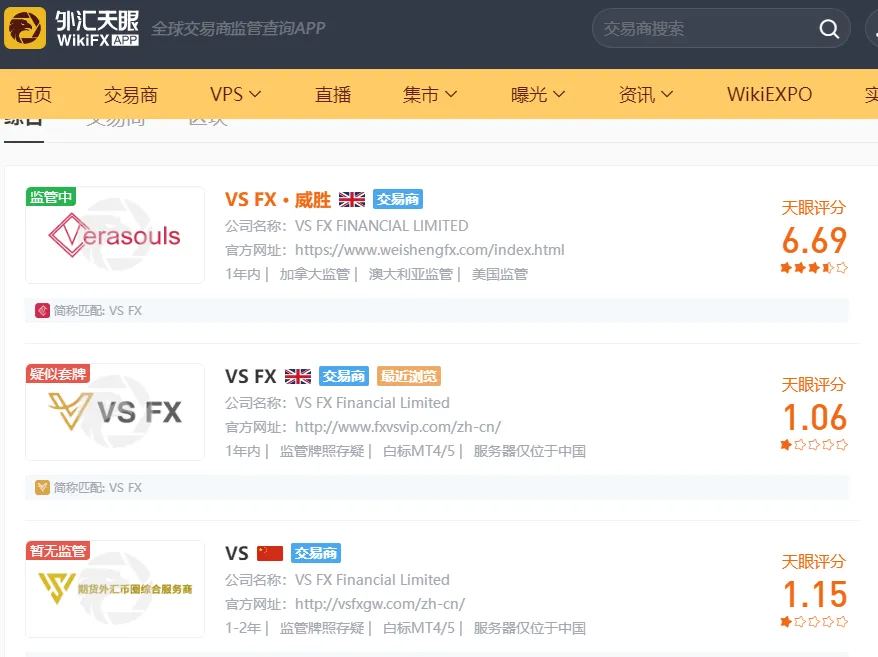Viewport: 878px width, 657px height.
Task: Click the score 6.69
Action: click(x=814, y=240)
